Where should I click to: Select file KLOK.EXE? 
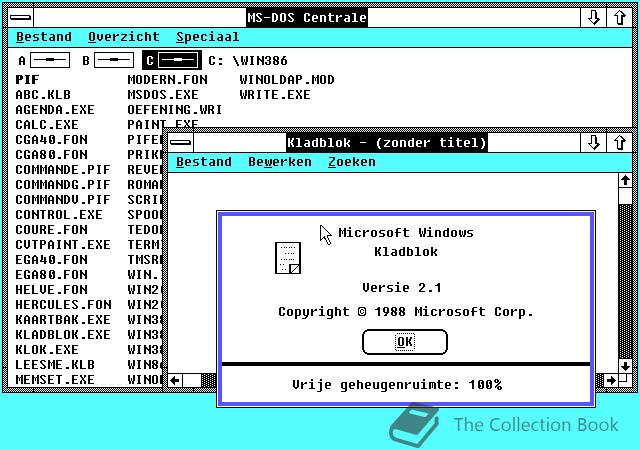(x=47, y=350)
